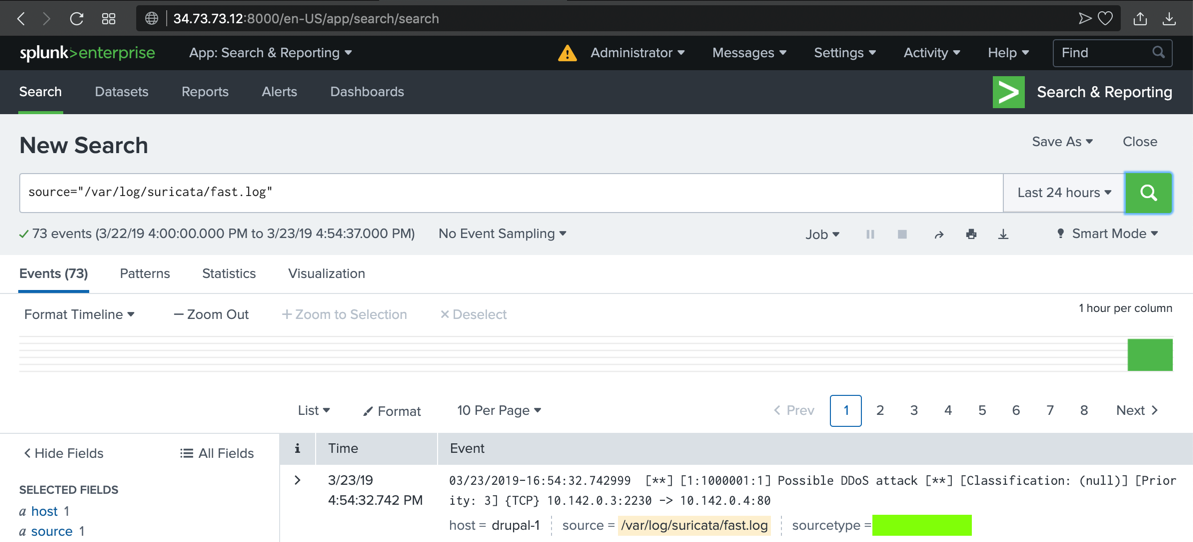Open the No Event Sampling dropdown
This screenshot has height=542, width=1193.
click(x=502, y=234)
